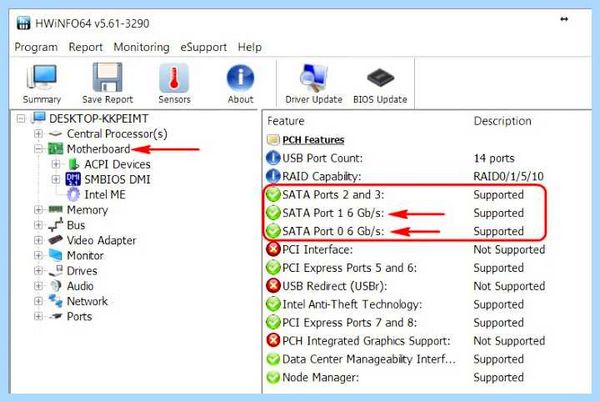600x402 pixels.
Task: Open the Summary toolbar button
Action: click(42, 83)
